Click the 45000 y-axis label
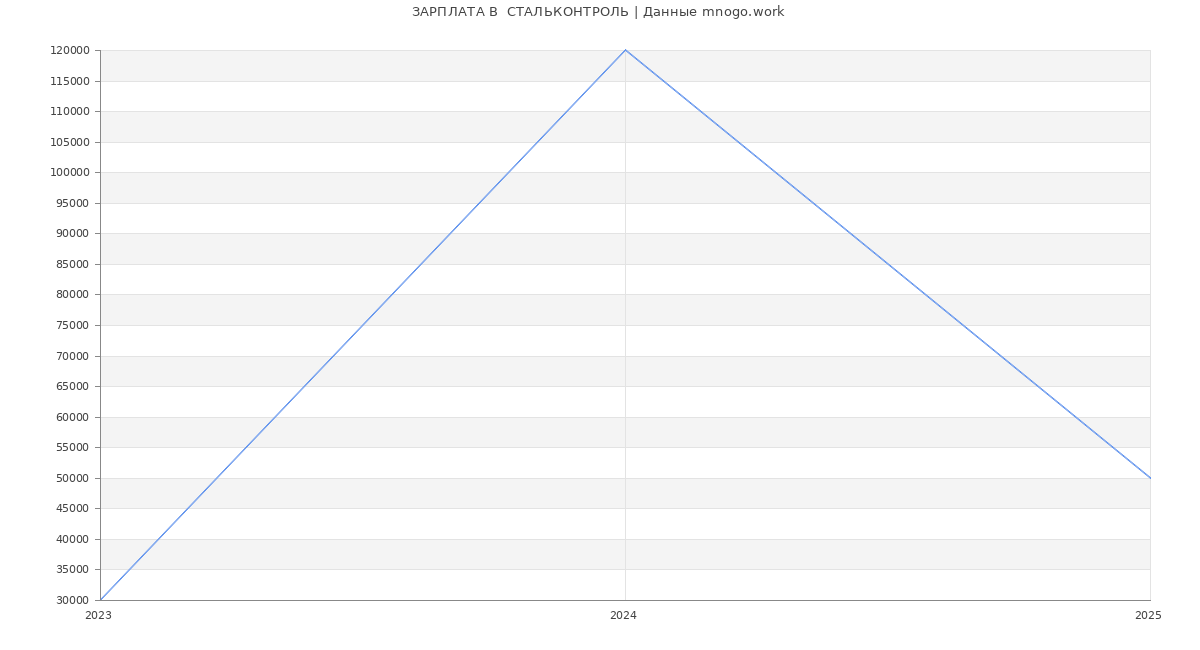The image size is (1200, 650). tap(73, 508)
